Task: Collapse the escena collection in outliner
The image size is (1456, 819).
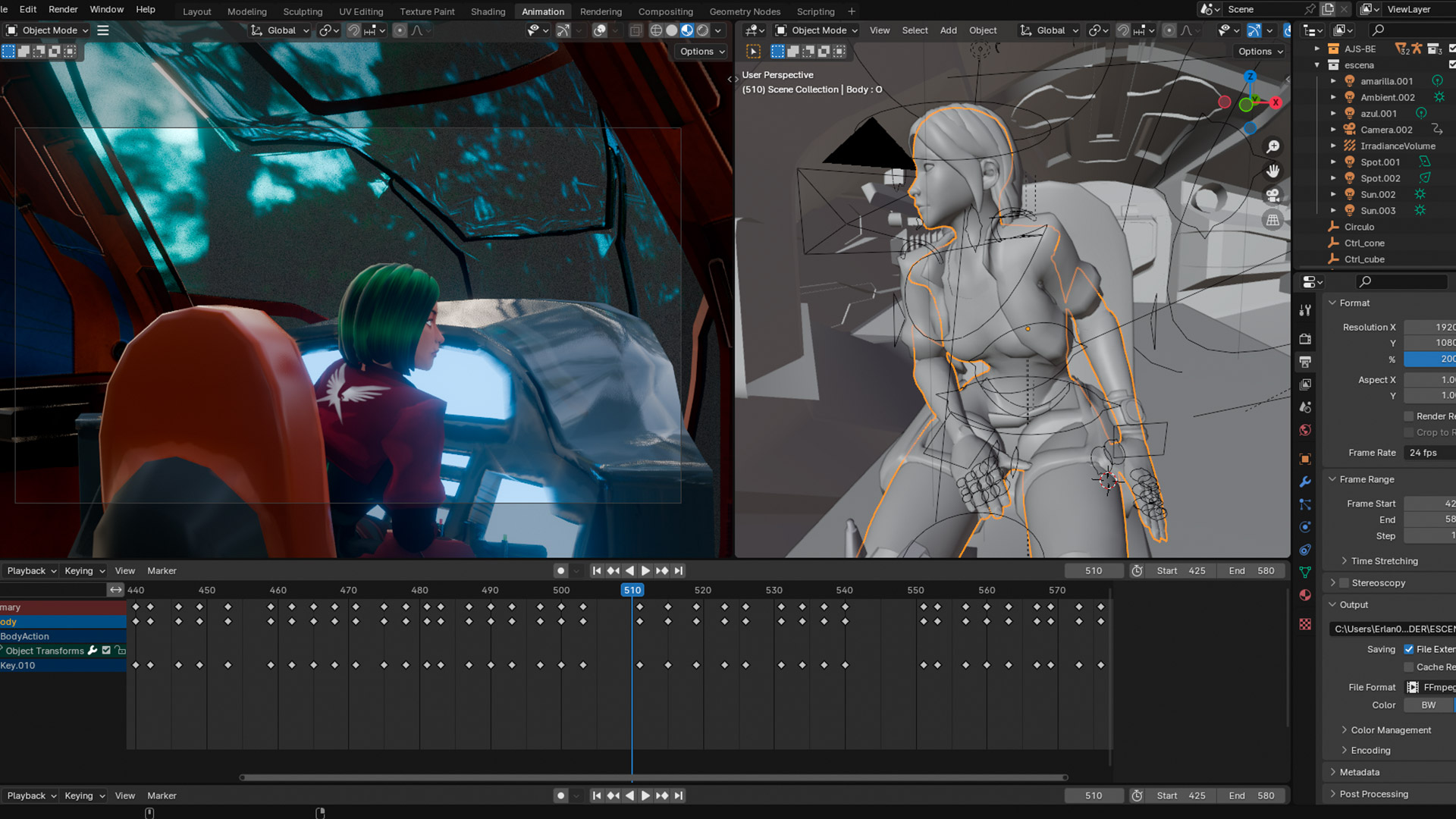Action: (x=1317, y=65)
